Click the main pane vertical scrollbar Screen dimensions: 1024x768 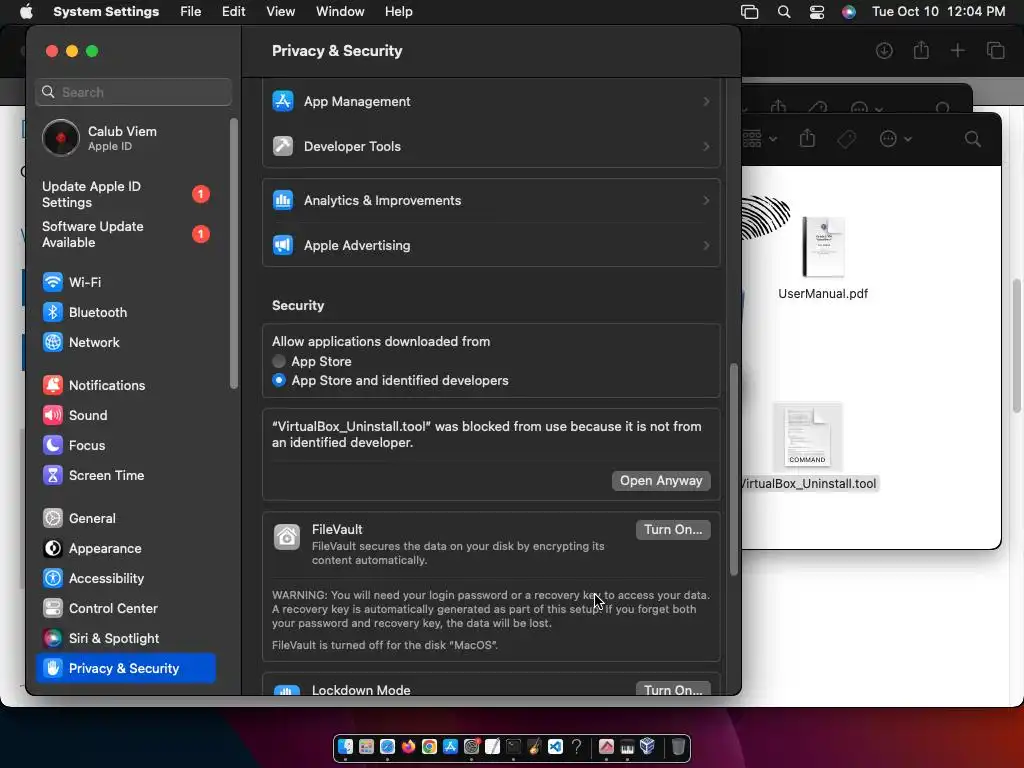pos(733,470)
